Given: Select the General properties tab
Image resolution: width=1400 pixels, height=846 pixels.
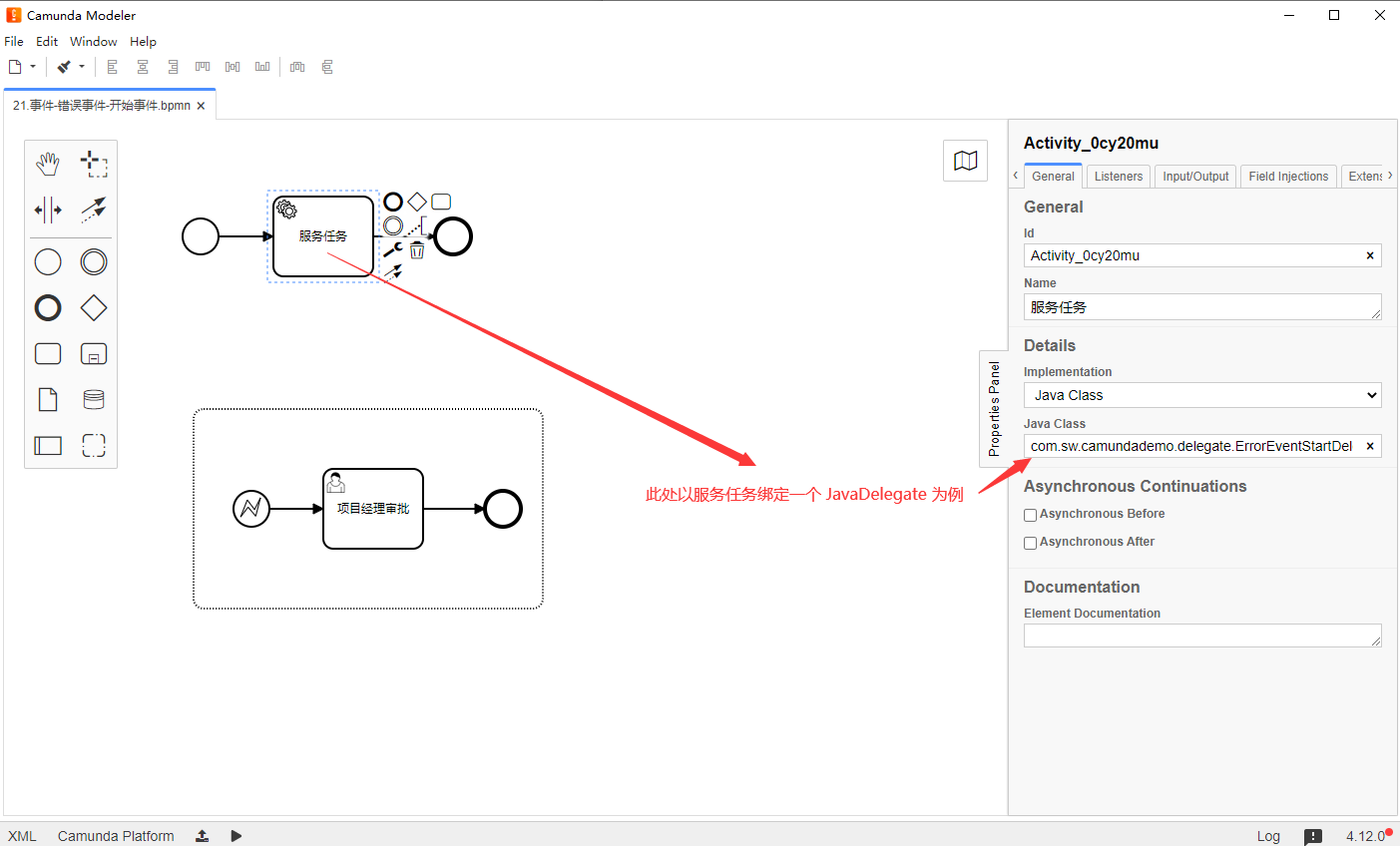Looking at the screenshot, I should pyautogui.click(x=1053, y=177).
